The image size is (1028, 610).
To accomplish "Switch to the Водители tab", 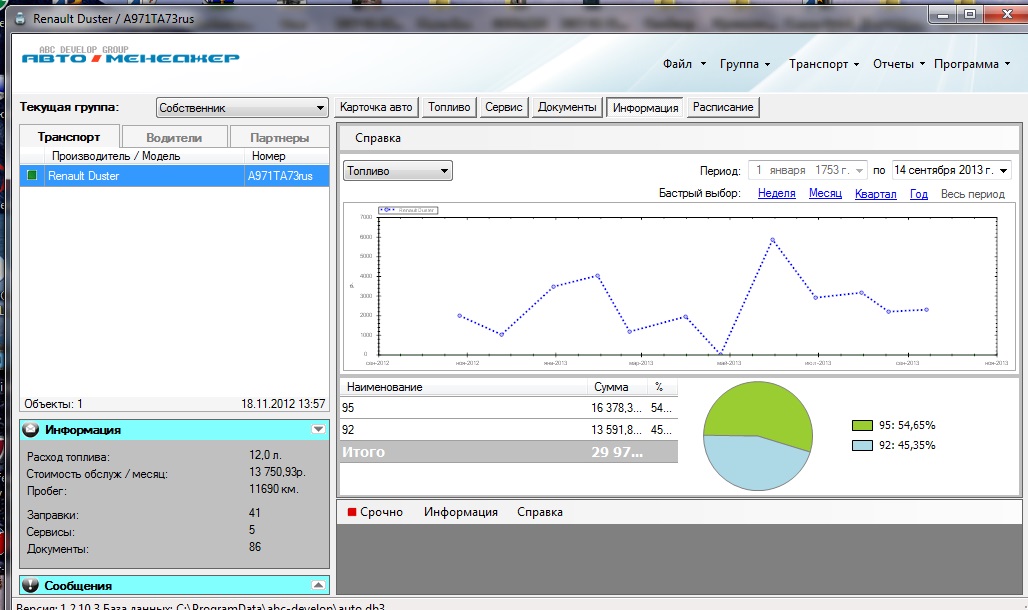I will (174, 138).
